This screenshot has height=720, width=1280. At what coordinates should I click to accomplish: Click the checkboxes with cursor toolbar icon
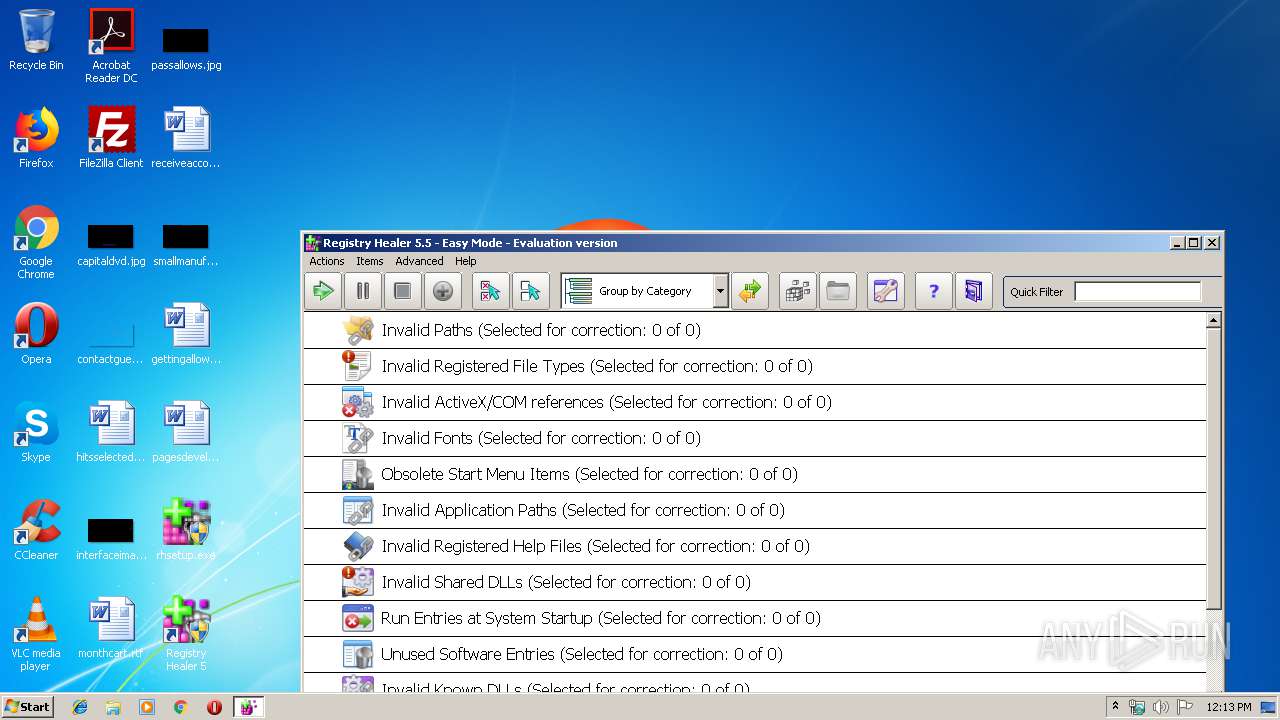point(531,291)
